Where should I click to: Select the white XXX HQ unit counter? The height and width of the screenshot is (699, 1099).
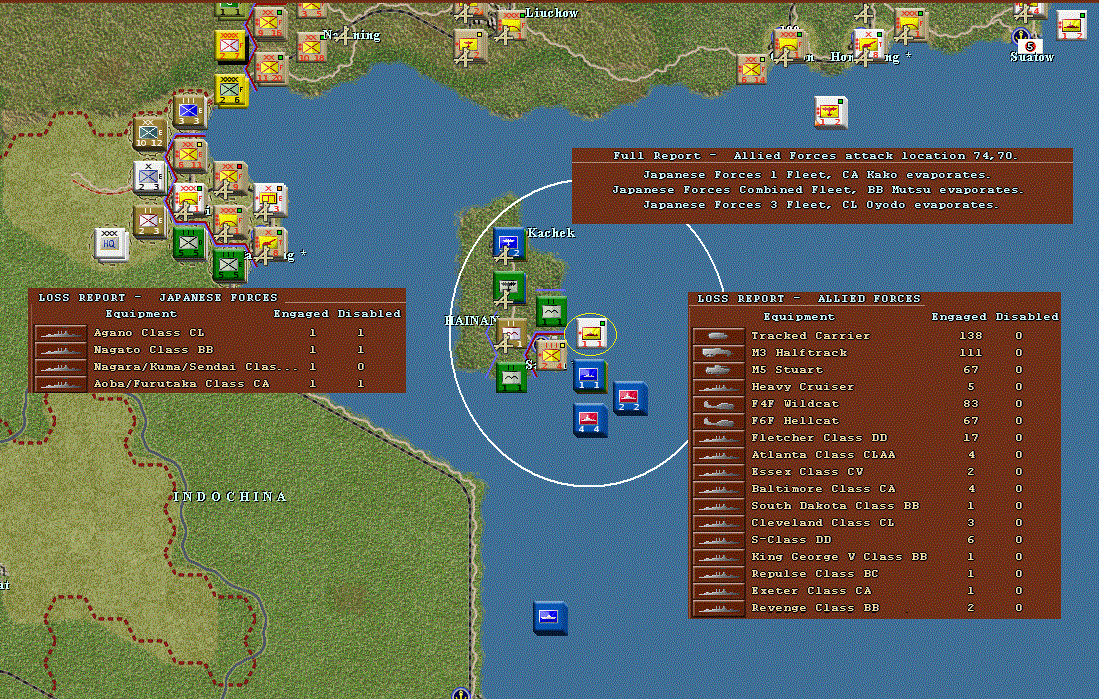(x=111, y=243)
